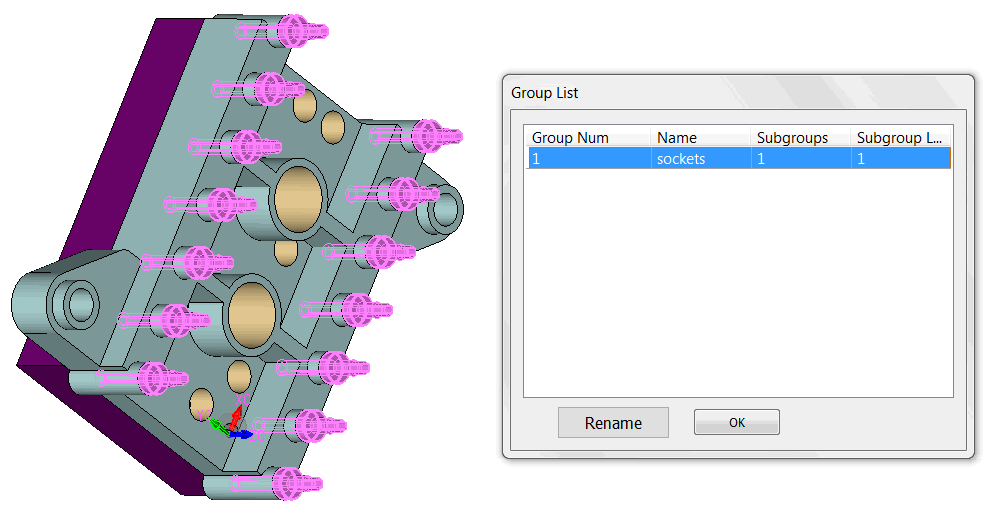991x505 pixels.
Task: Select the topmost pink socket screw
Action: [x=290, y=31]
